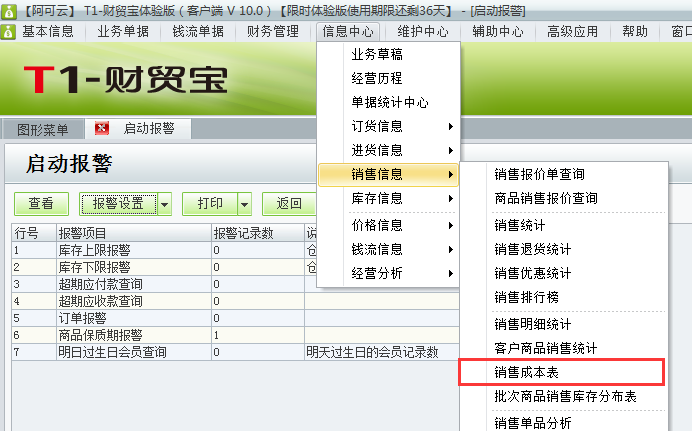Expand the 进货信息 submenu

tap(388, 150)
